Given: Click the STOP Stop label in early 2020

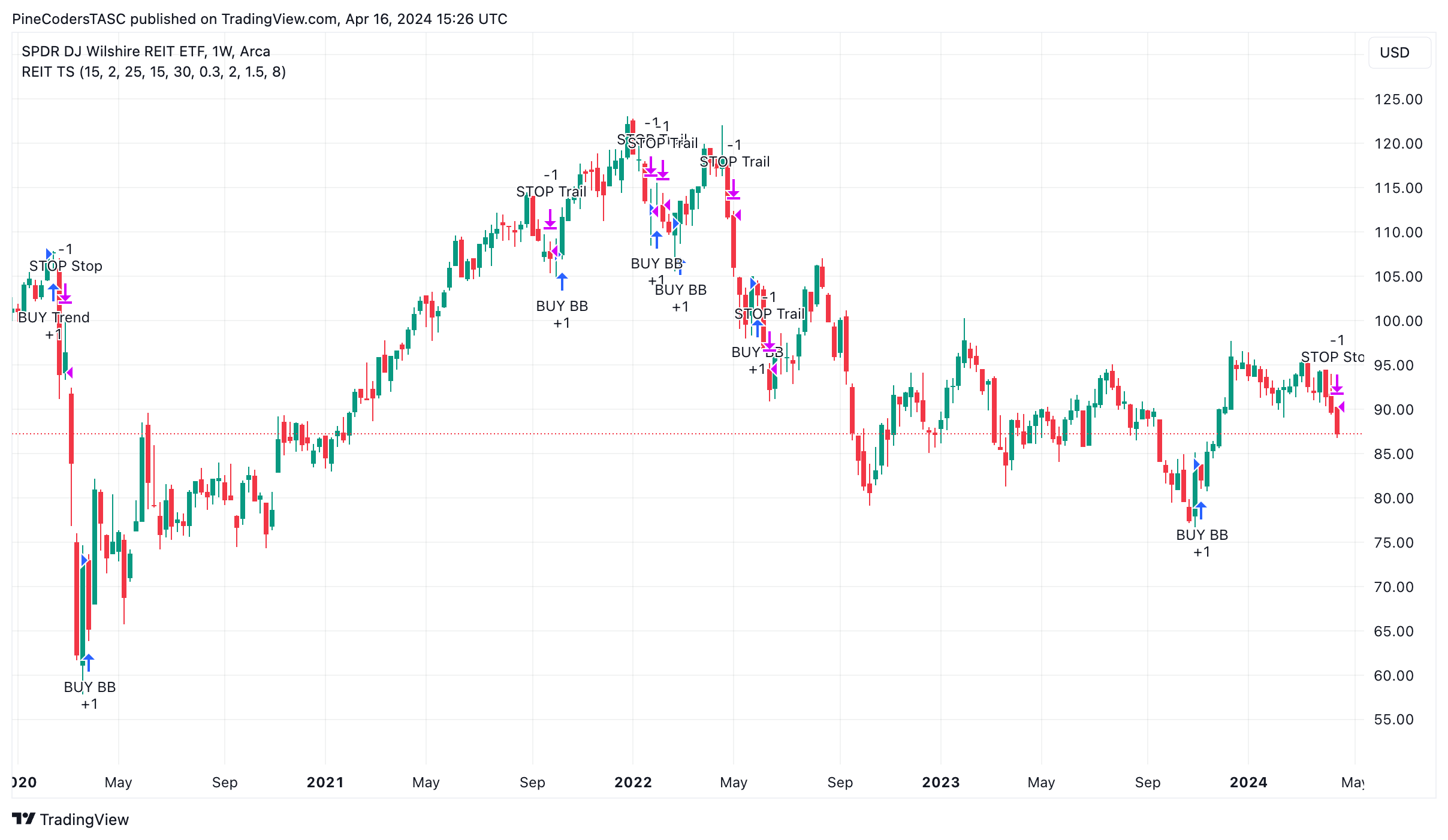Looking at the screenshot, I should (66, 266).
